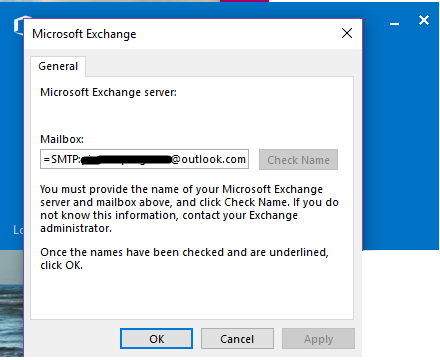Click the Microsoft Exchange title bar text
The width and height of the screenshot is (440, 360).
point(84,34)
